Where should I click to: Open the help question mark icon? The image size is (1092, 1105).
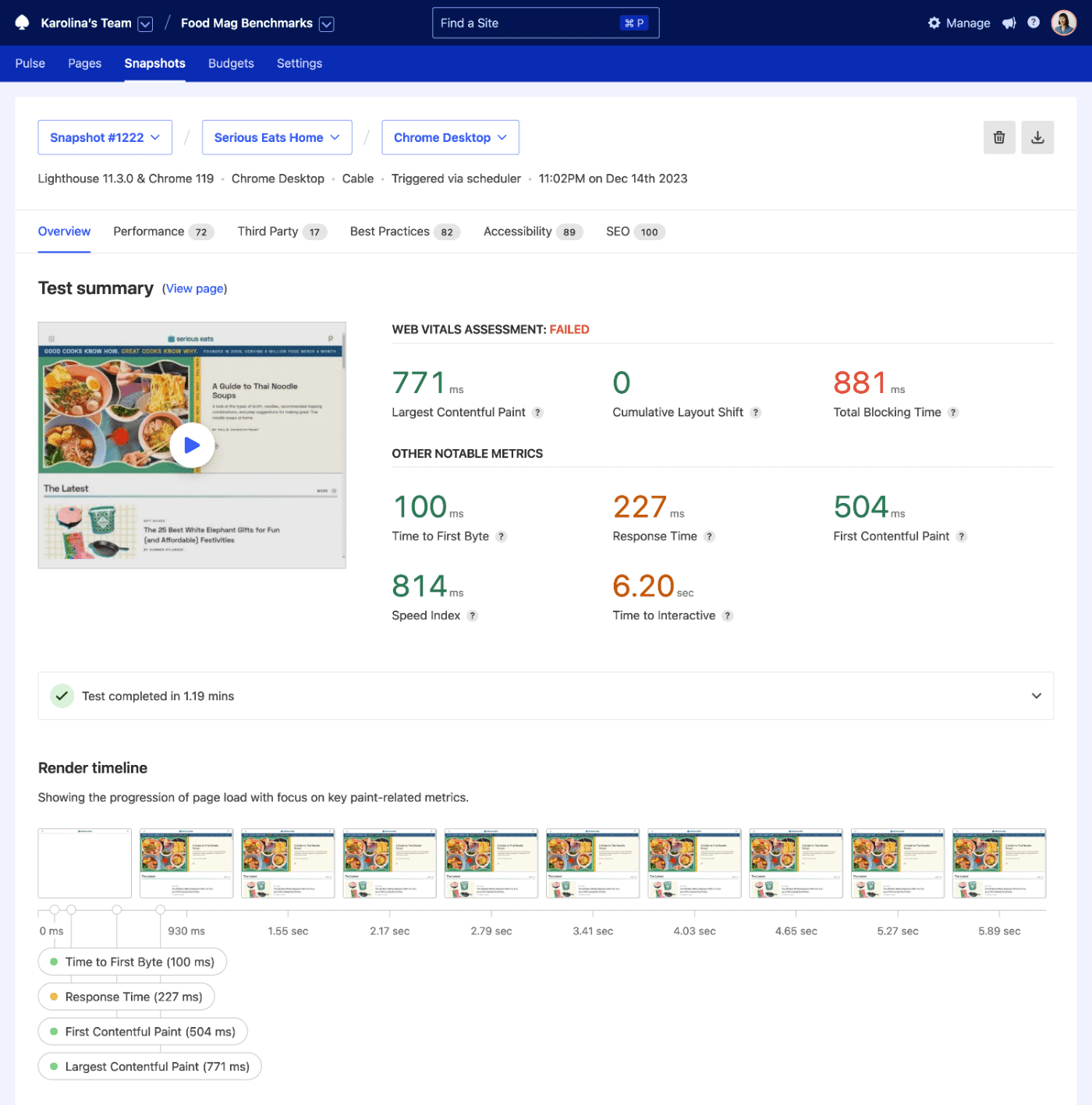pos(1033,23)
